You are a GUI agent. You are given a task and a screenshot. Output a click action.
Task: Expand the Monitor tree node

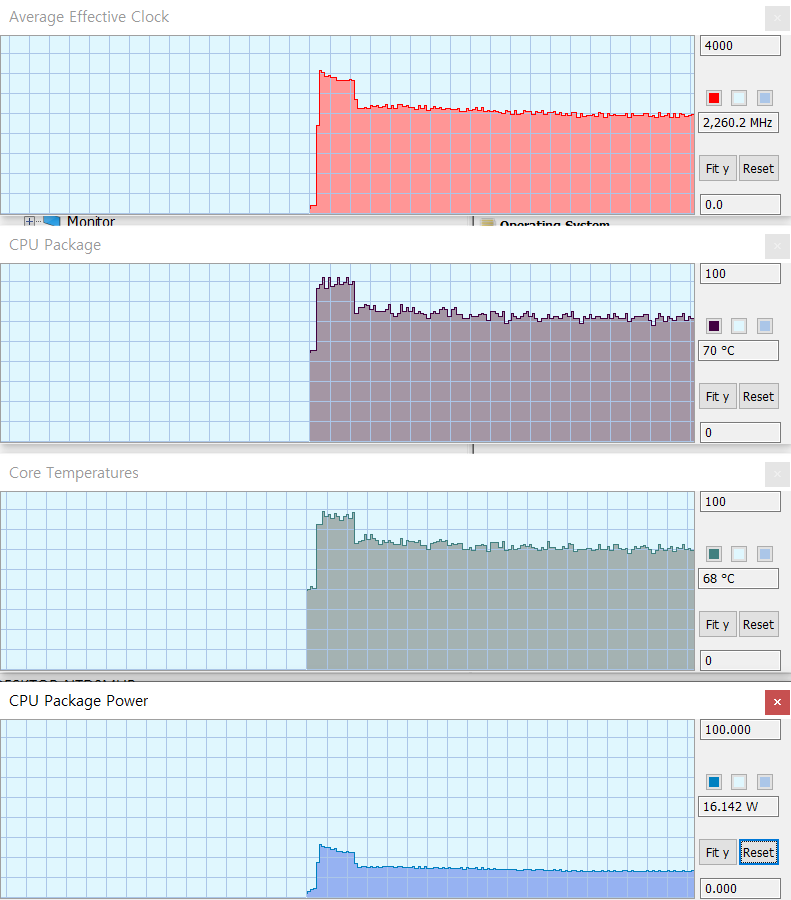click(x=29, y=221)
